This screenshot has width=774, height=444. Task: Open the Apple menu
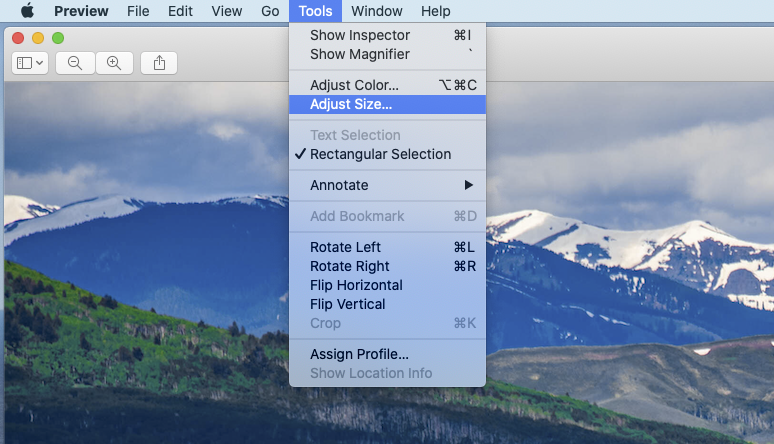click(28, 10)
